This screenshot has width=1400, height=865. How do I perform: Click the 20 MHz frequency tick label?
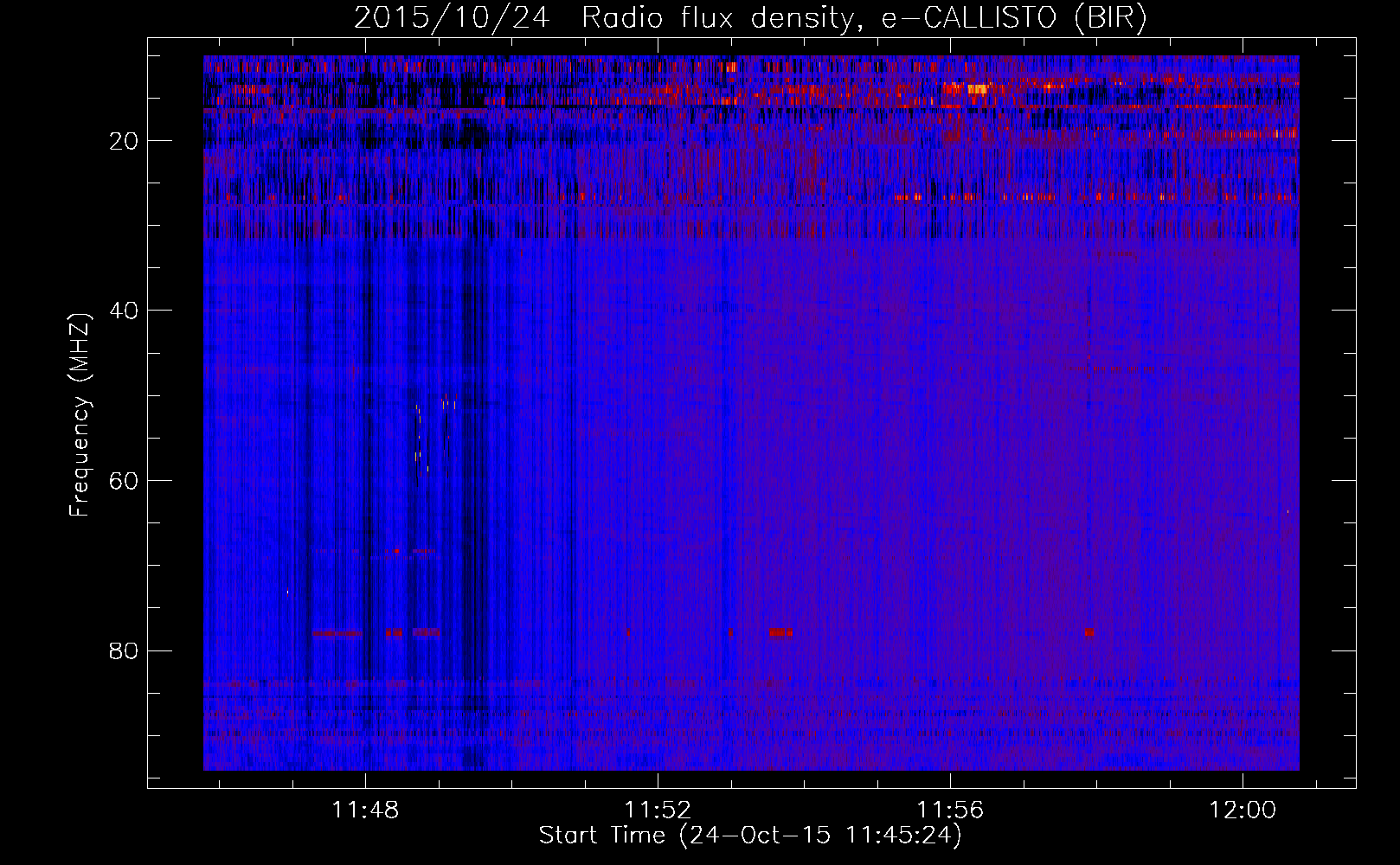tap(125, 140)
